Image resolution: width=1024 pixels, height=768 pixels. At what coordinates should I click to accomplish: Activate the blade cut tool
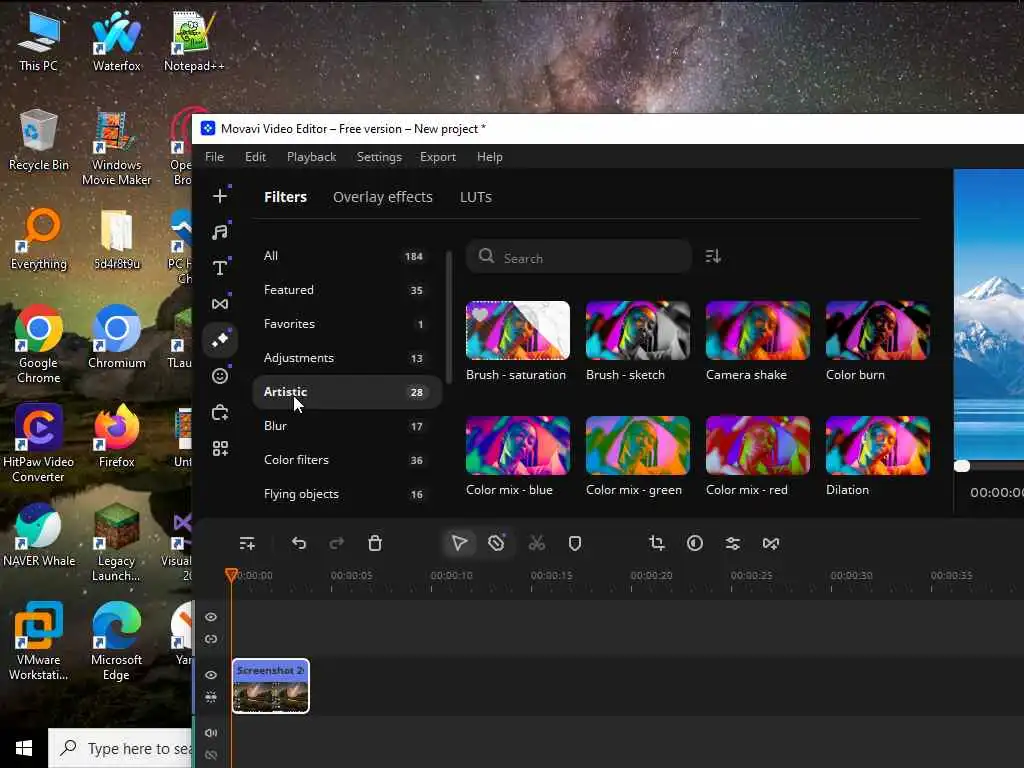pyautogui.click(x=496, y=543)
